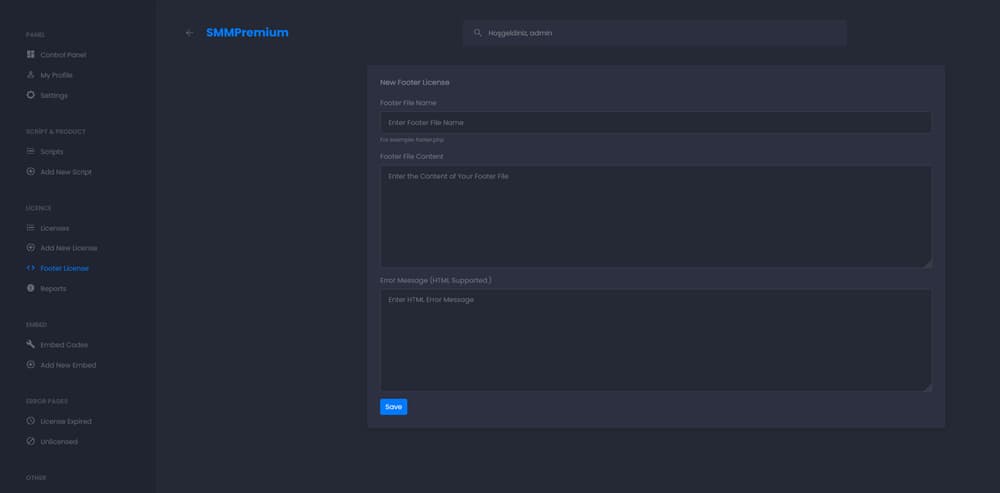Click the Footer License code icon

[x=31, y=269]
